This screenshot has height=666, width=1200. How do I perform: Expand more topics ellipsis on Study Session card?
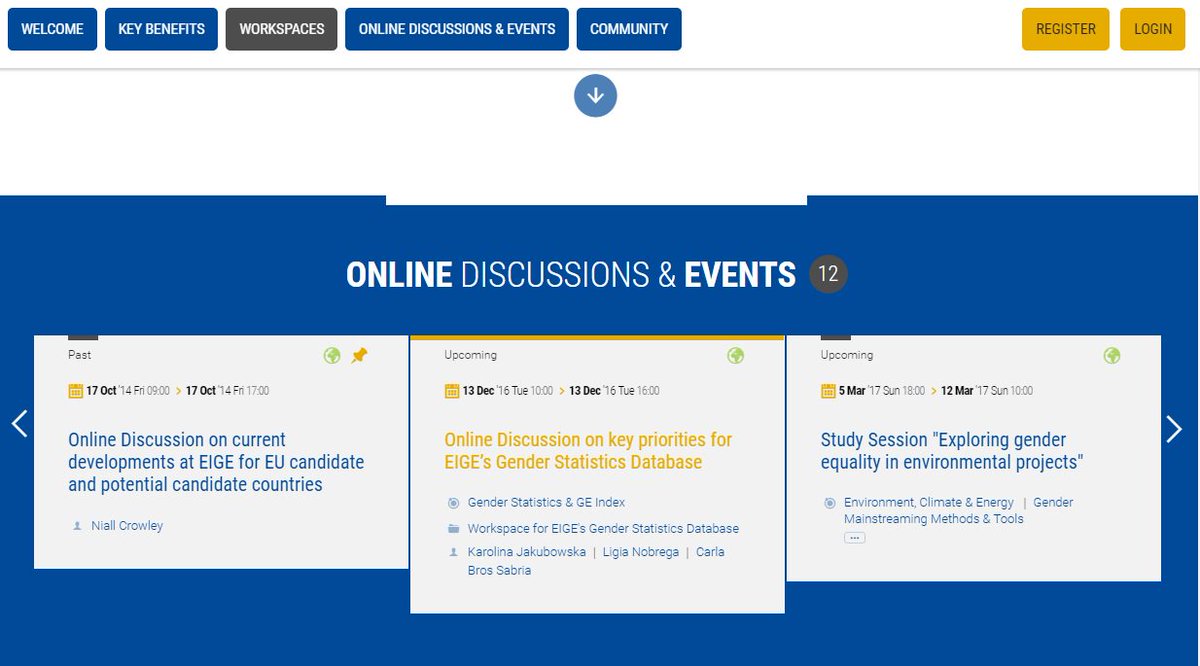click(854, 538)
